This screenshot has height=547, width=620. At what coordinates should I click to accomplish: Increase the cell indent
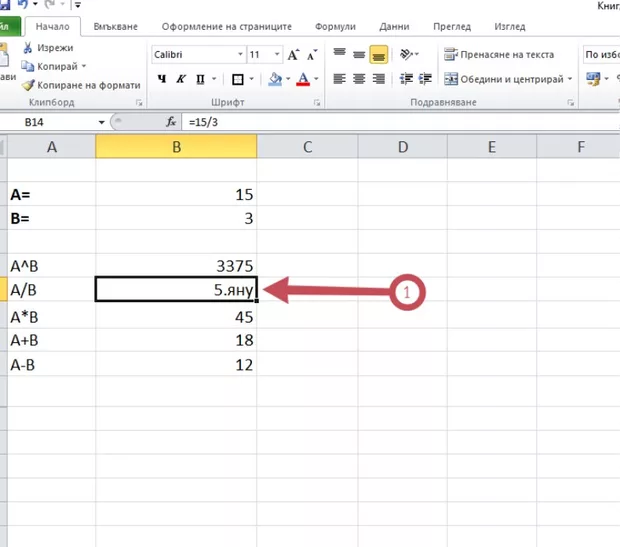[425, 79]
